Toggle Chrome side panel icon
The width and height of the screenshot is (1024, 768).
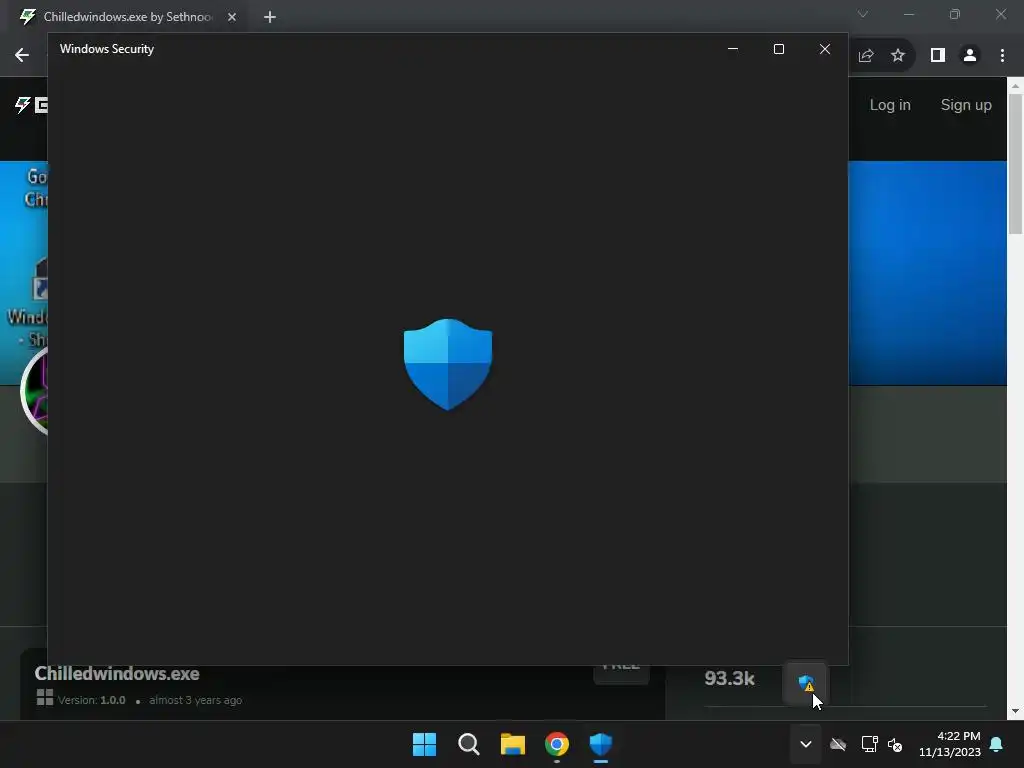[x=938, y=56]
